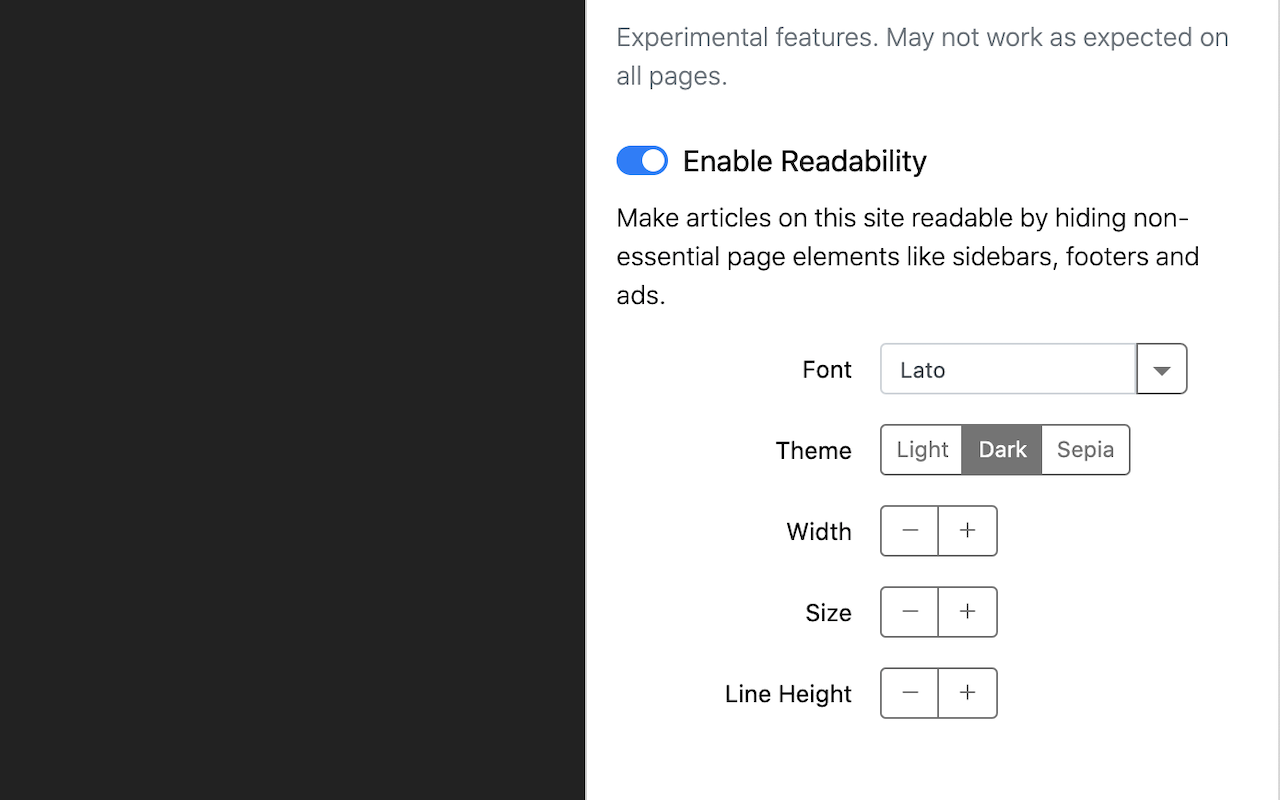Screen dimensions: 1280x800
Task: Open the Font dropdown arrow
Action: click(x=1161, y=369)
